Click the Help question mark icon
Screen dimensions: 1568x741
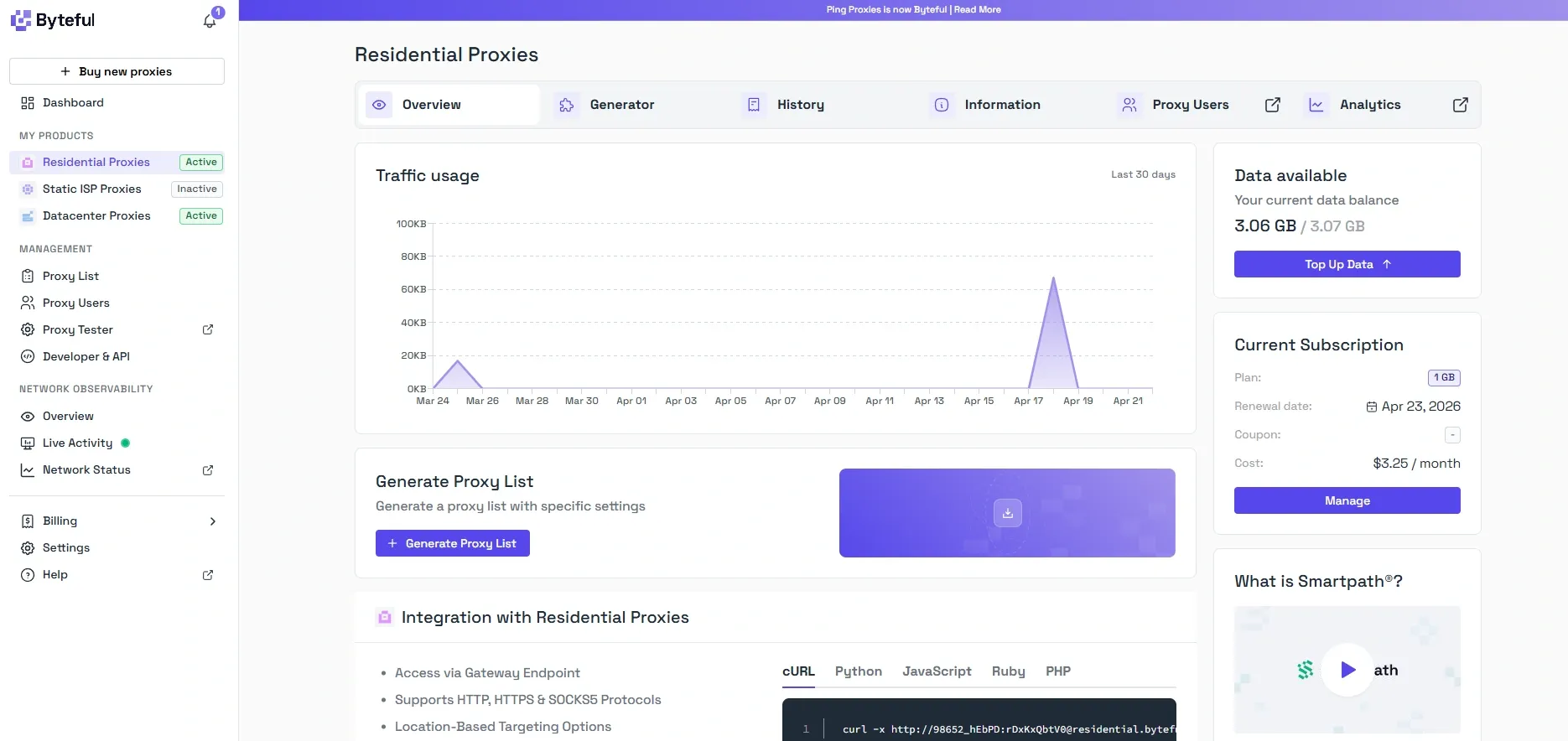point(28,575)
